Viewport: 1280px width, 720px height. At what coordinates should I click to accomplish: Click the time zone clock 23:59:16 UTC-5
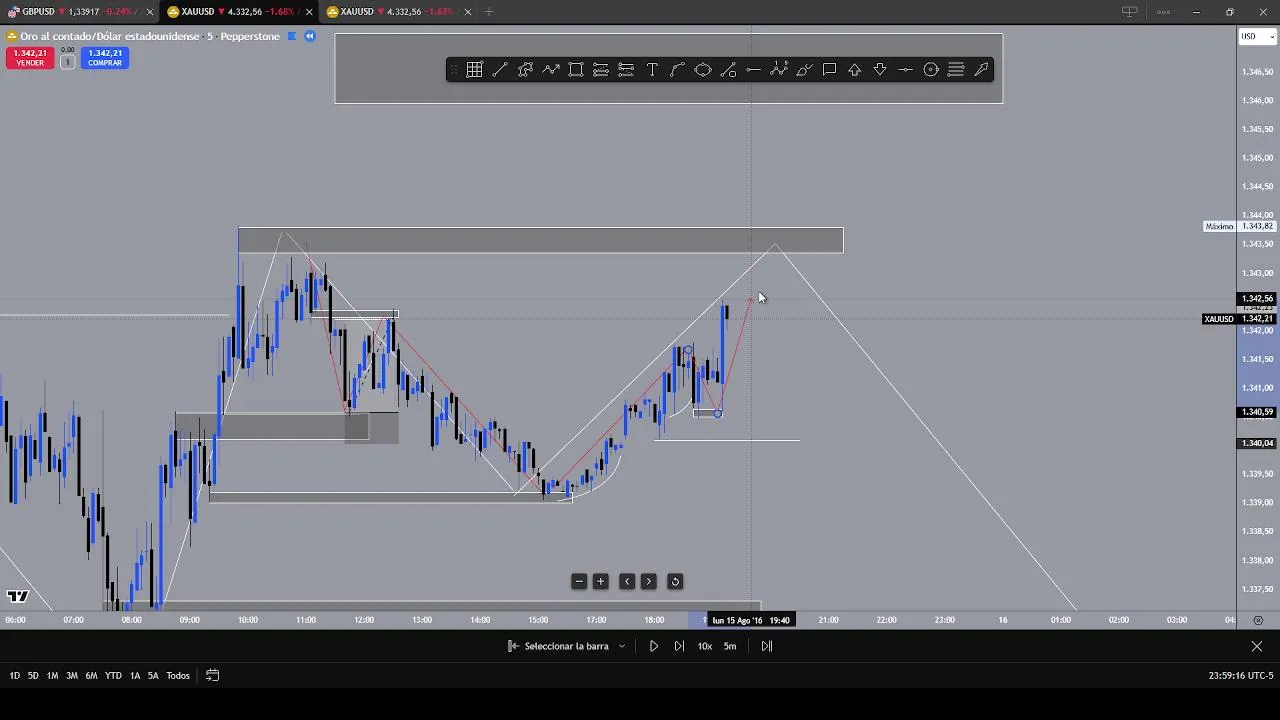pyautogui.click(x=1241, y=676)
